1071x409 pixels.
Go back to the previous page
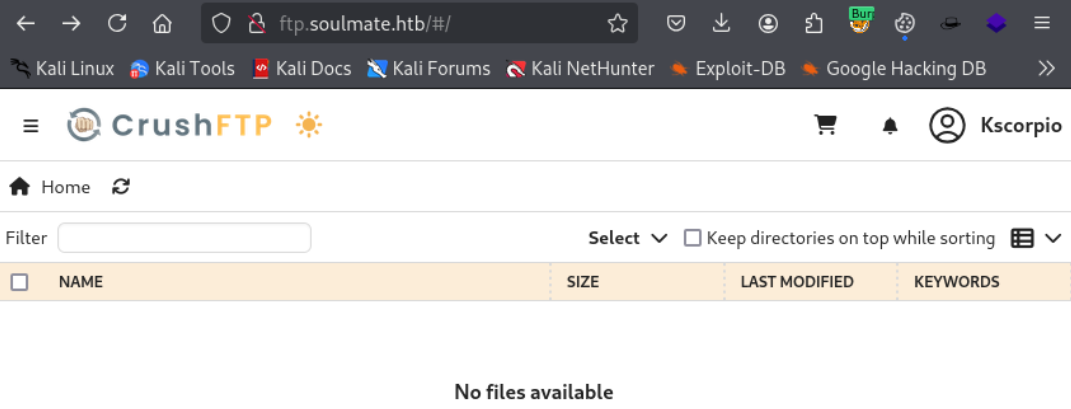coord(25,24)
